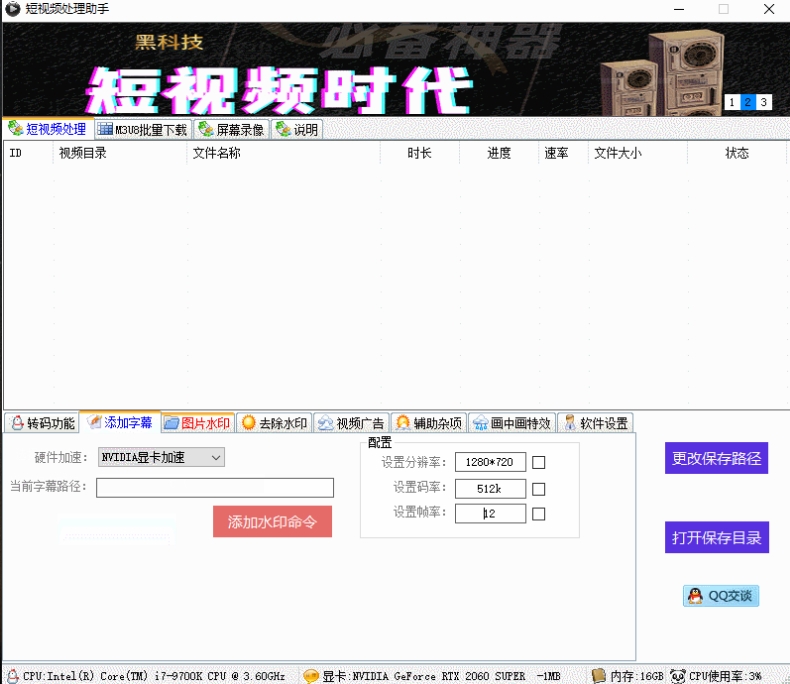790x684 pixels.
Task: Click bitrate field showing 512k
Action: (x=490, y=489)
